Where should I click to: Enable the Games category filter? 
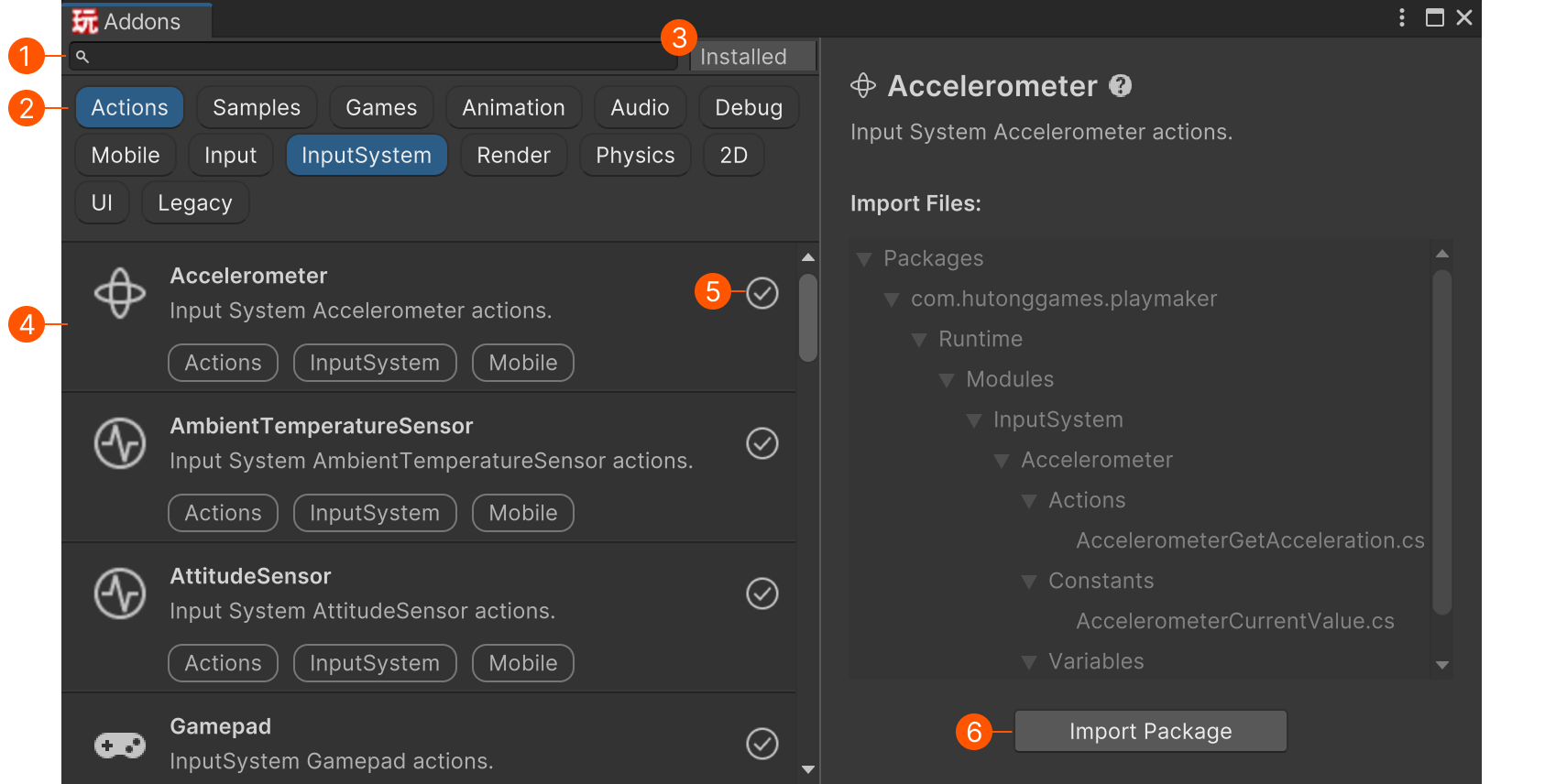point(381,107)
